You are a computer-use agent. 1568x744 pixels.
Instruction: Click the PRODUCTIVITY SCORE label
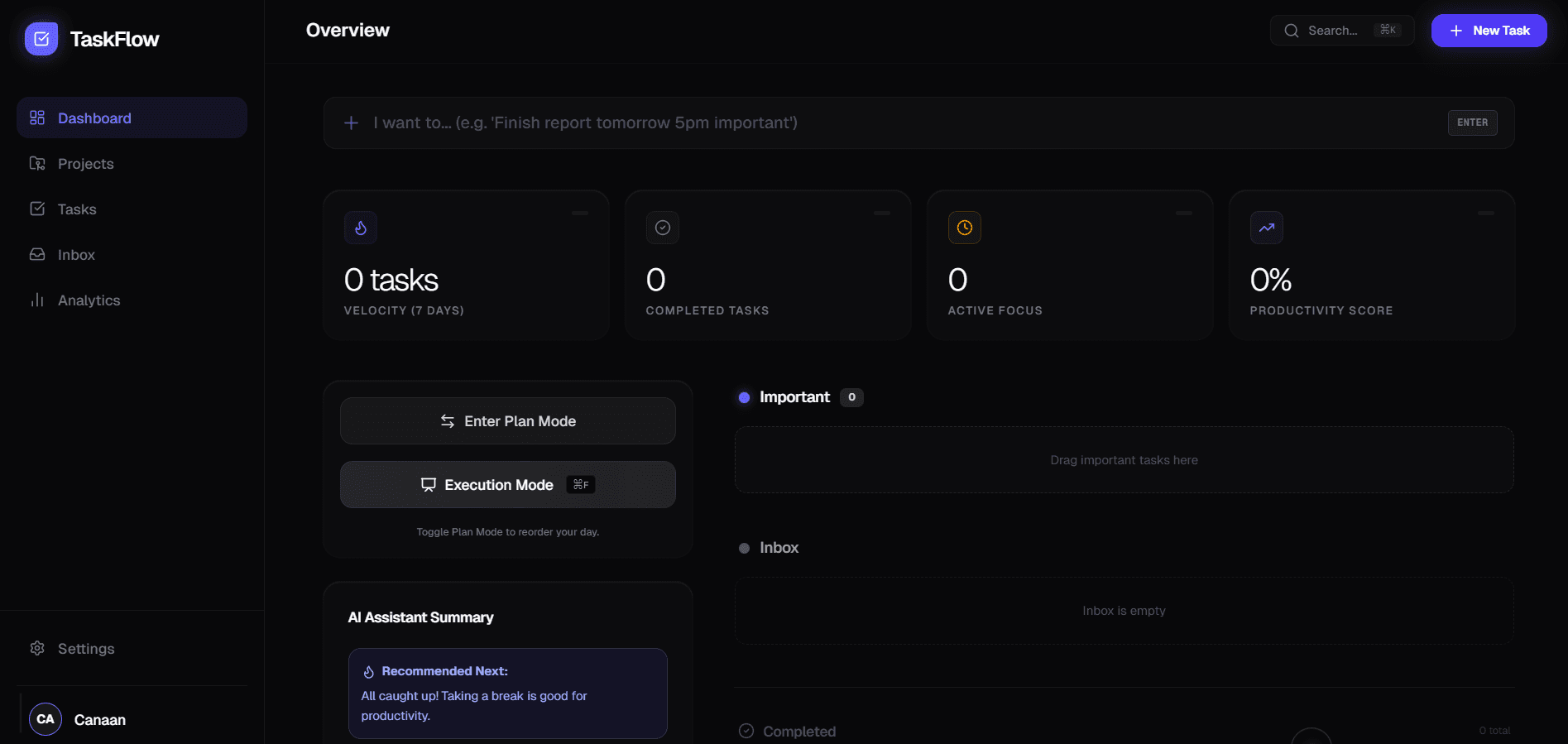(x=1321, y=310)
